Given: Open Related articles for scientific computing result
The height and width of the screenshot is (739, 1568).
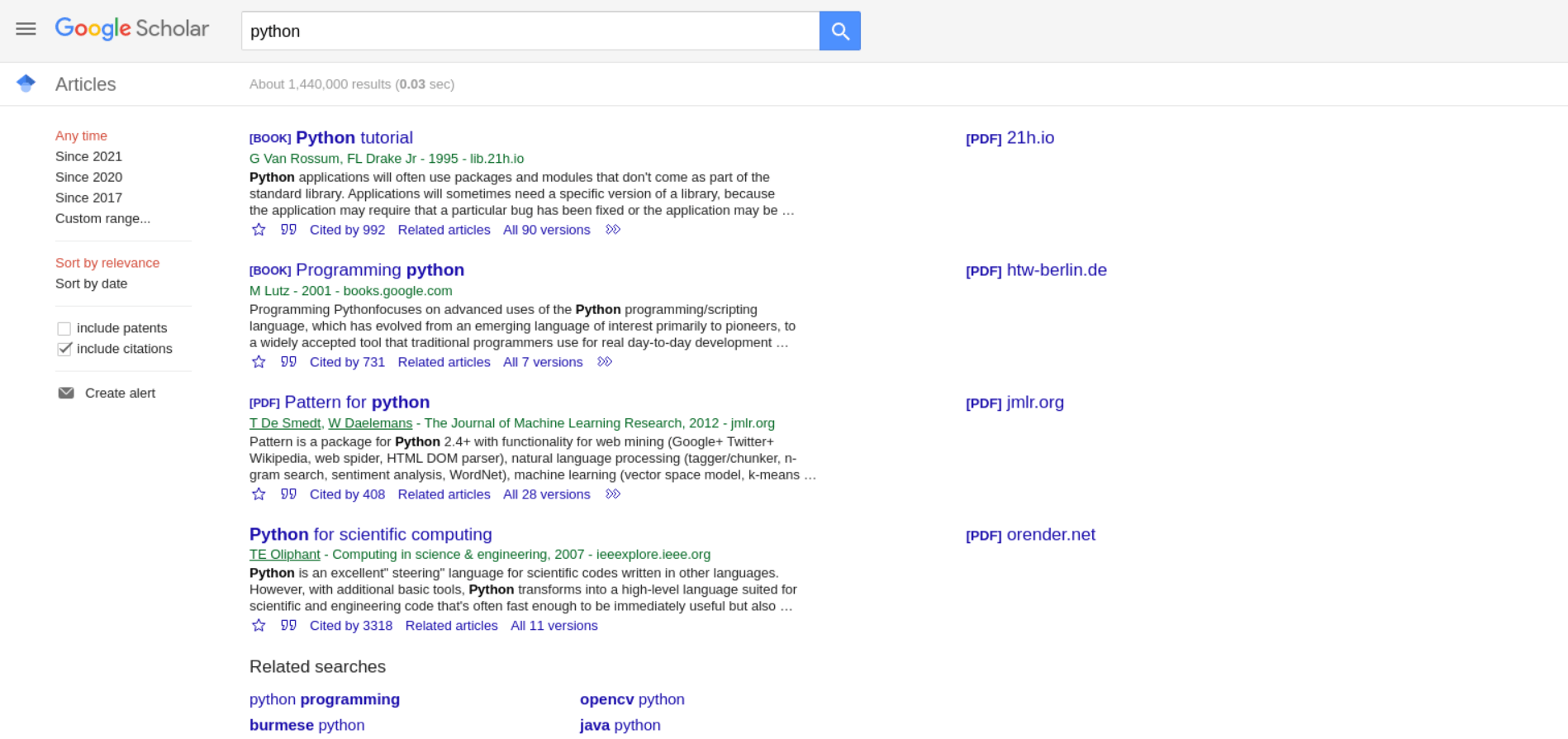Looking at the screenshot, I should (x=451, y=626).
